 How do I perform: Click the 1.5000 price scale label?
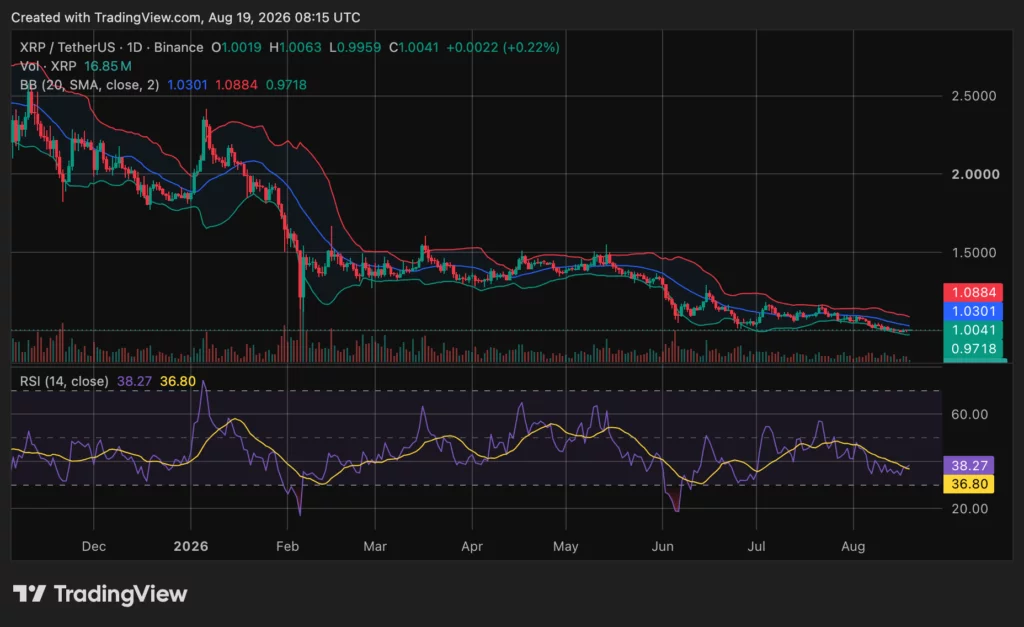click(x=974, y=253)
